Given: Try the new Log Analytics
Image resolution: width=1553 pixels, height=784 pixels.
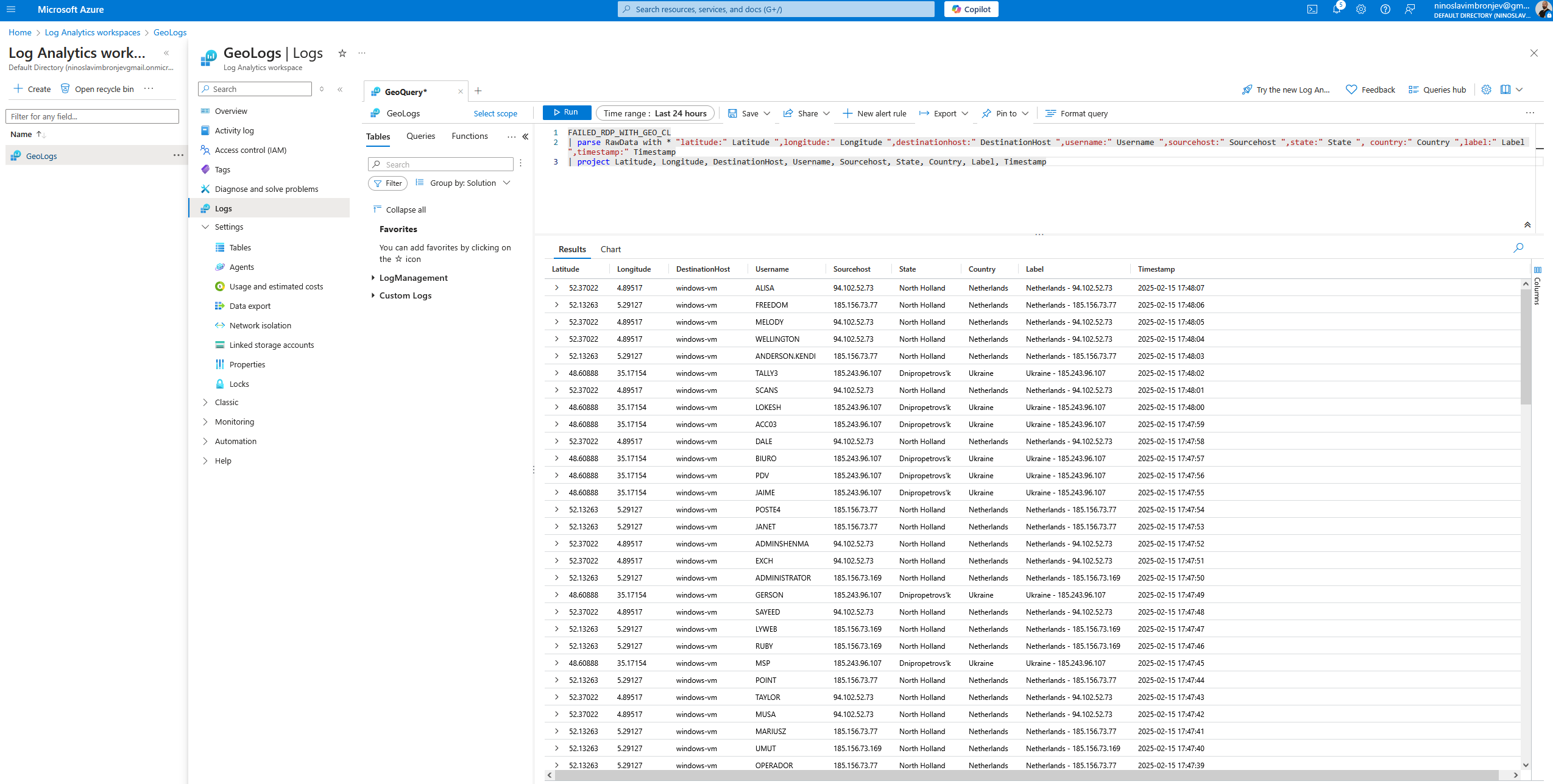Looking at the screenshot, I should (x=1286, y=90).
